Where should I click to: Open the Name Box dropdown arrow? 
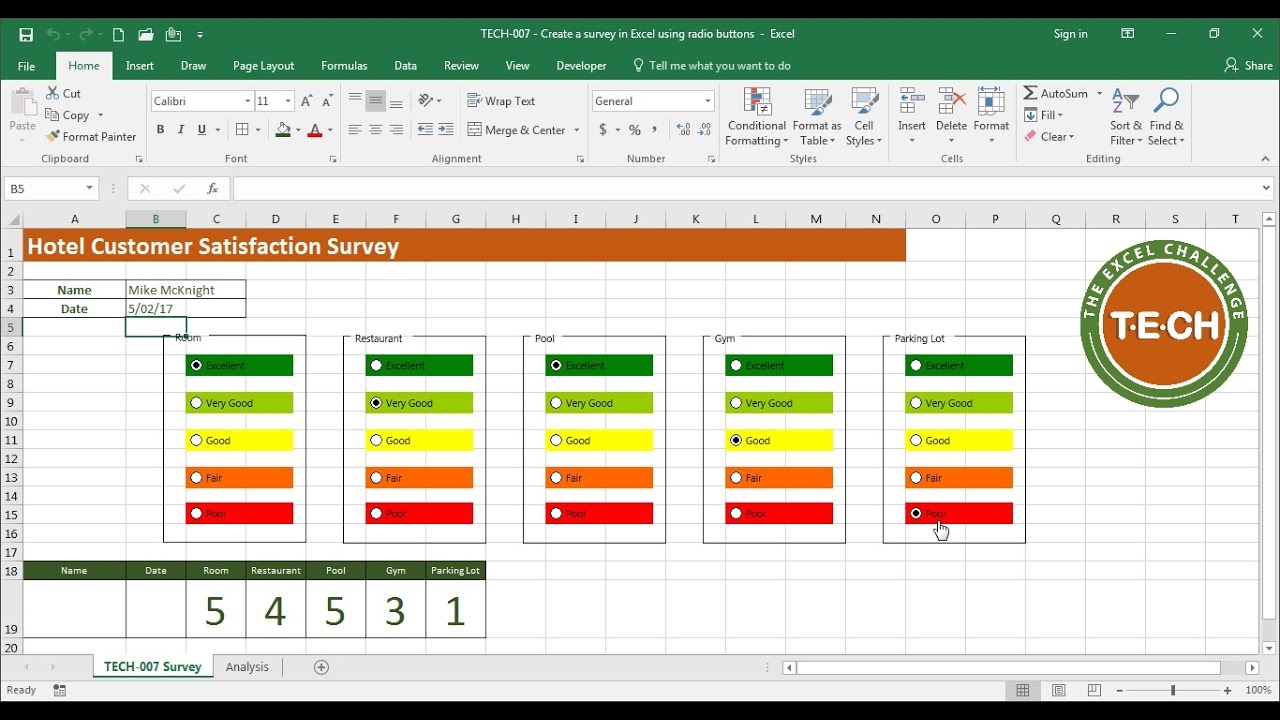(89, 188)
